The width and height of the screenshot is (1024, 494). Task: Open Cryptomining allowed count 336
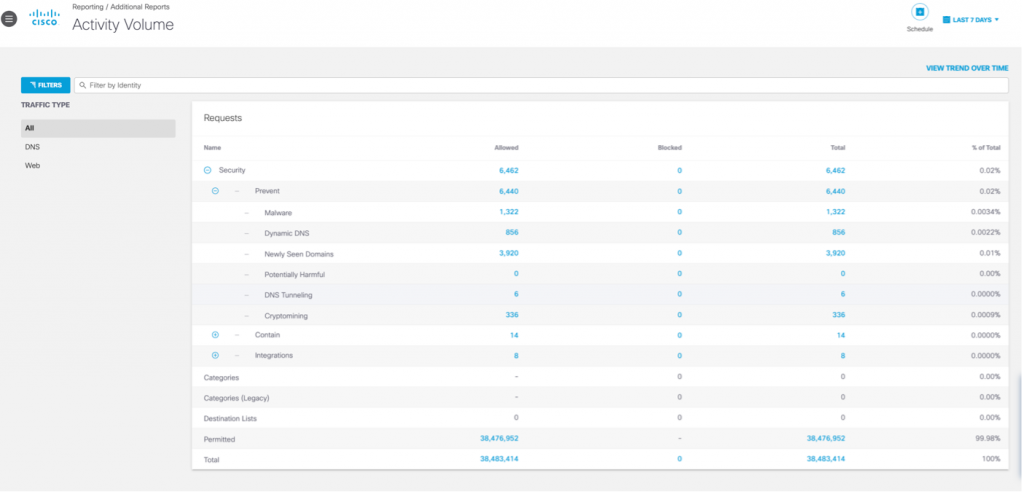coord(511,315)
